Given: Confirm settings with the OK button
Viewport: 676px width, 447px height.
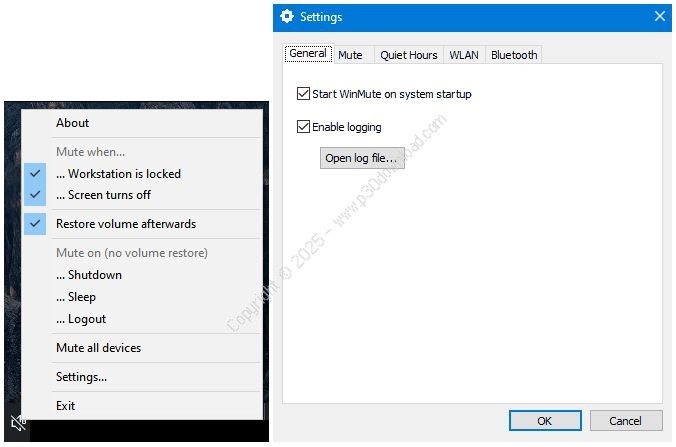Looking at the screenshot, I should click(544, 421).
